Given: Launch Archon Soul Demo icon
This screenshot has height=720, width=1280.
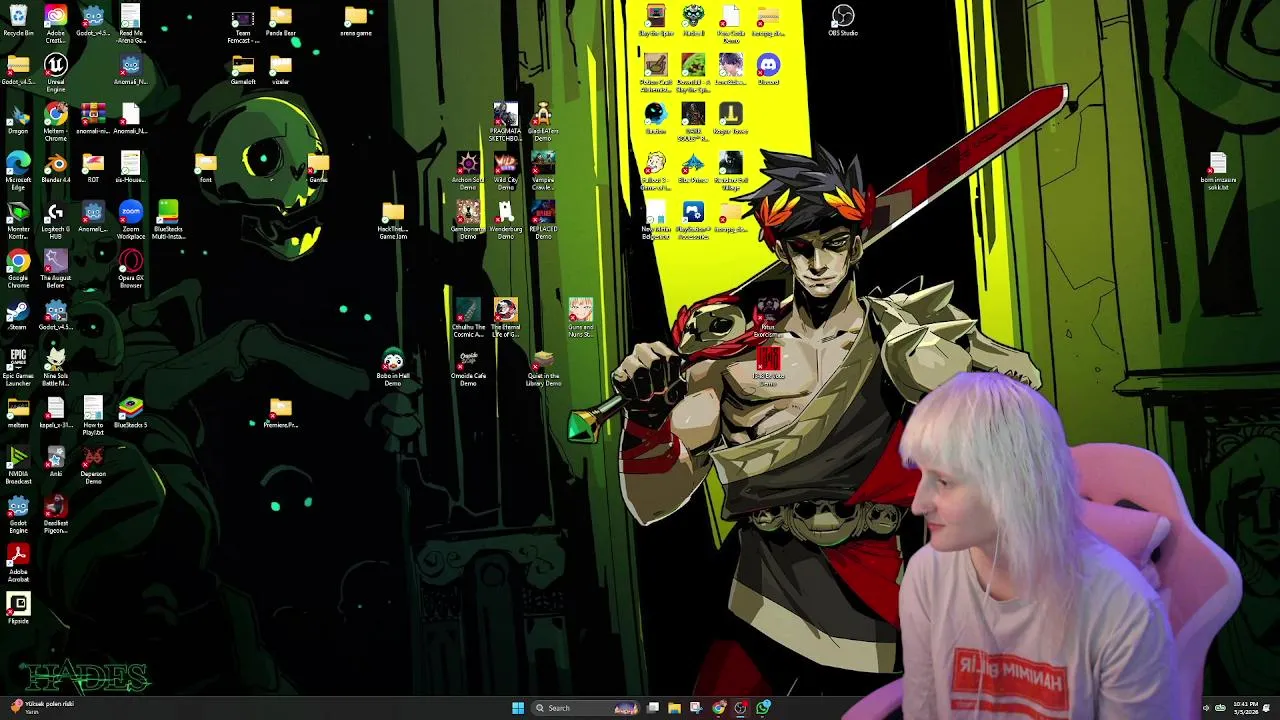Looking at the screenshot, I should point(468,171).
